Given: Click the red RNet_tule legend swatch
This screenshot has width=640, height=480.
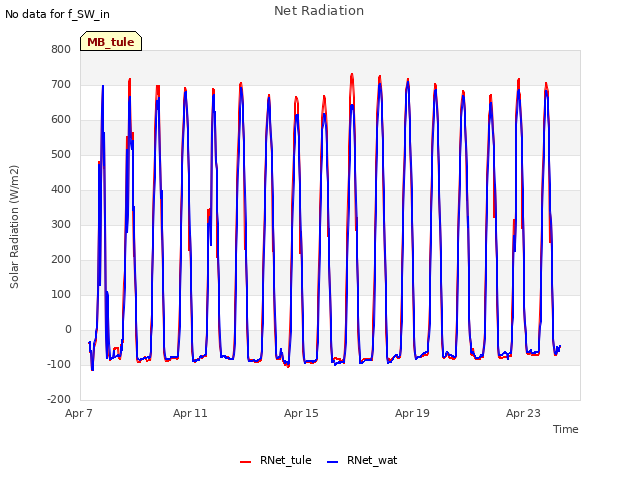Looking at the screenshot, I should (245, 462).
